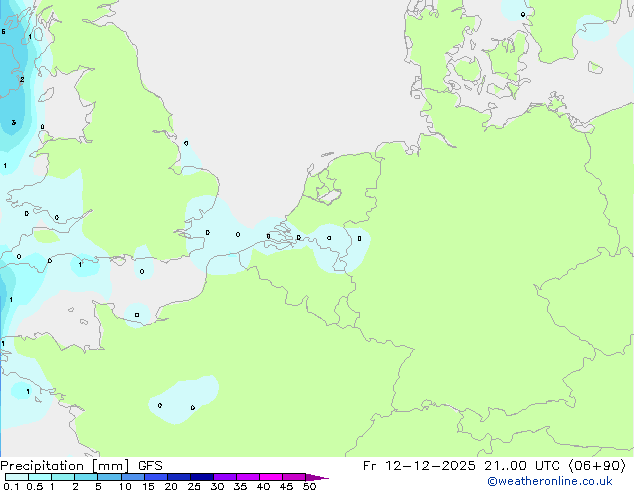634x490 pixels.
Task: Click the '50' legend scale value
Action: [309, 486]
